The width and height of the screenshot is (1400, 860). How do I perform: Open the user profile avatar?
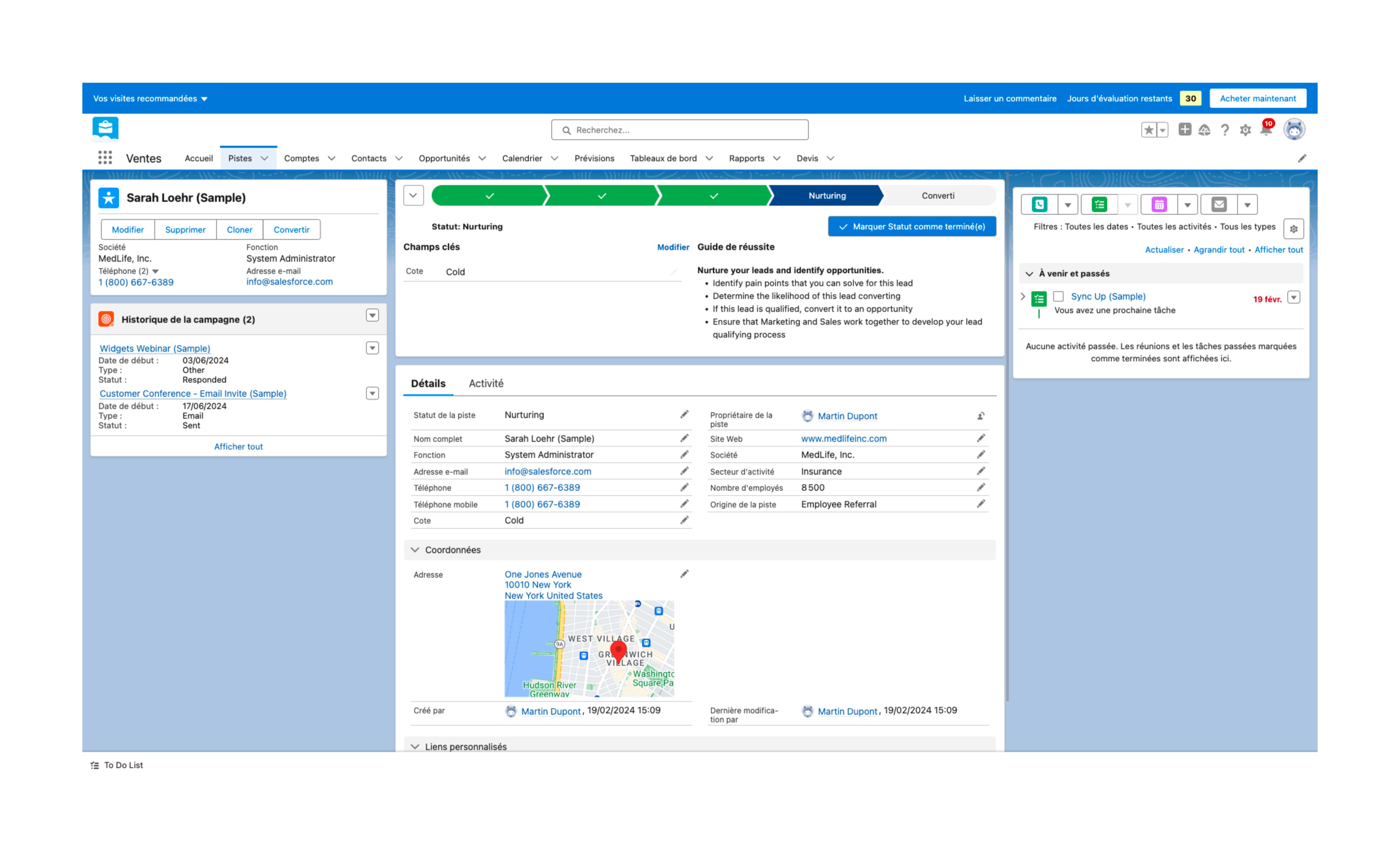1294,130
